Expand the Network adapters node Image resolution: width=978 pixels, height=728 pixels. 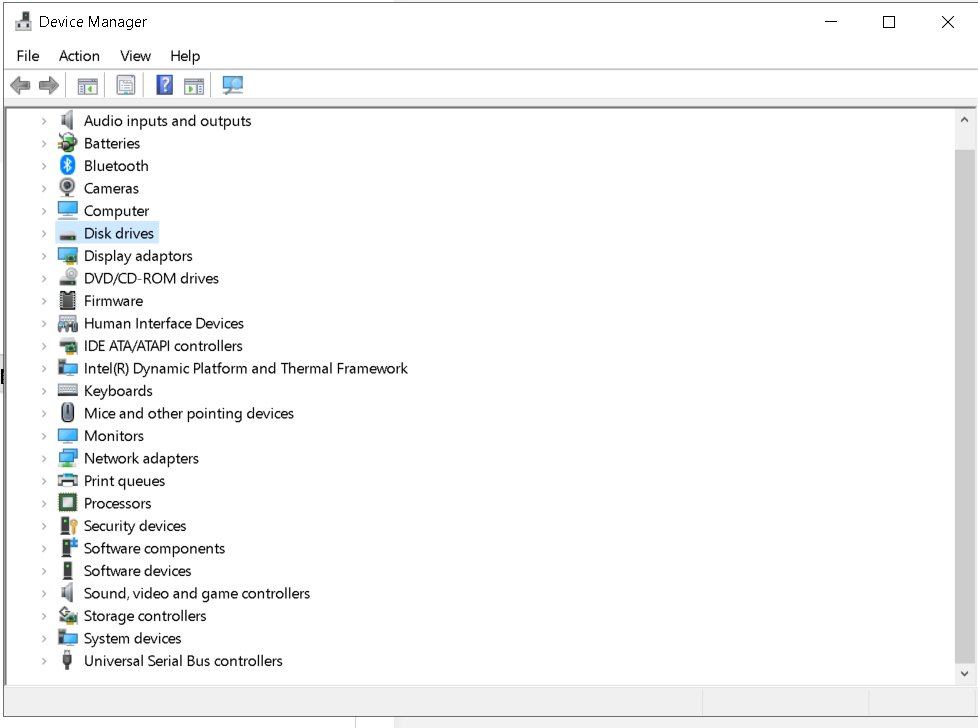[x=44, y=458]
